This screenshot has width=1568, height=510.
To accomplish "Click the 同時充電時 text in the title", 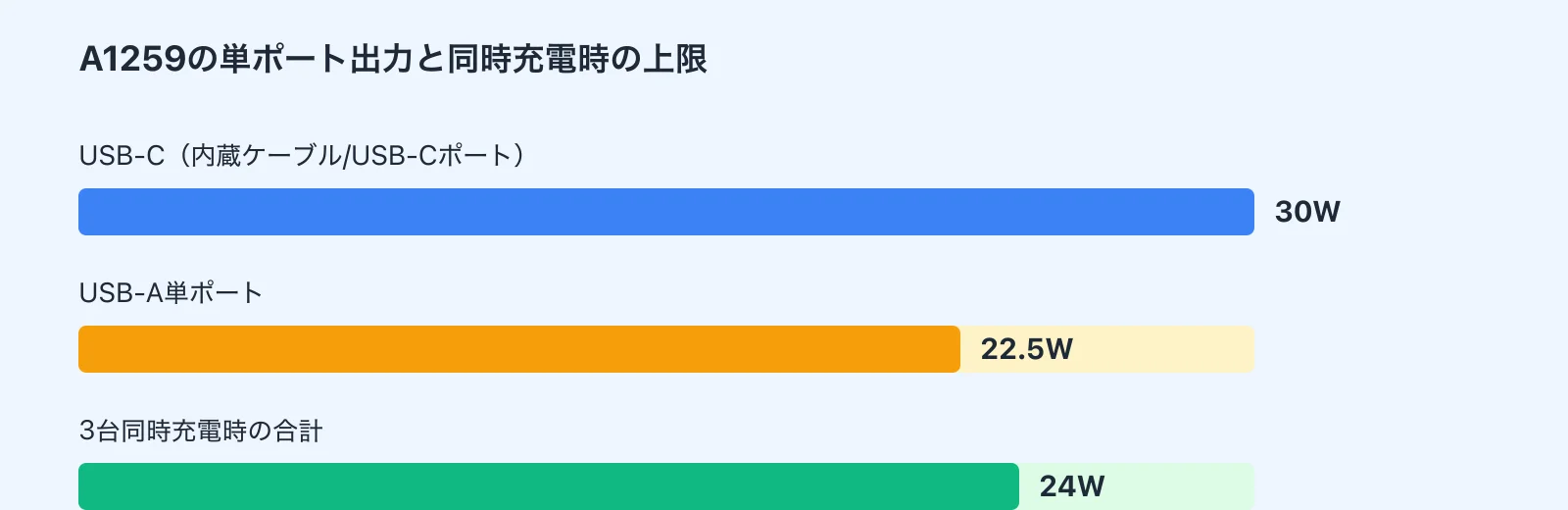I will click(528, 60).
